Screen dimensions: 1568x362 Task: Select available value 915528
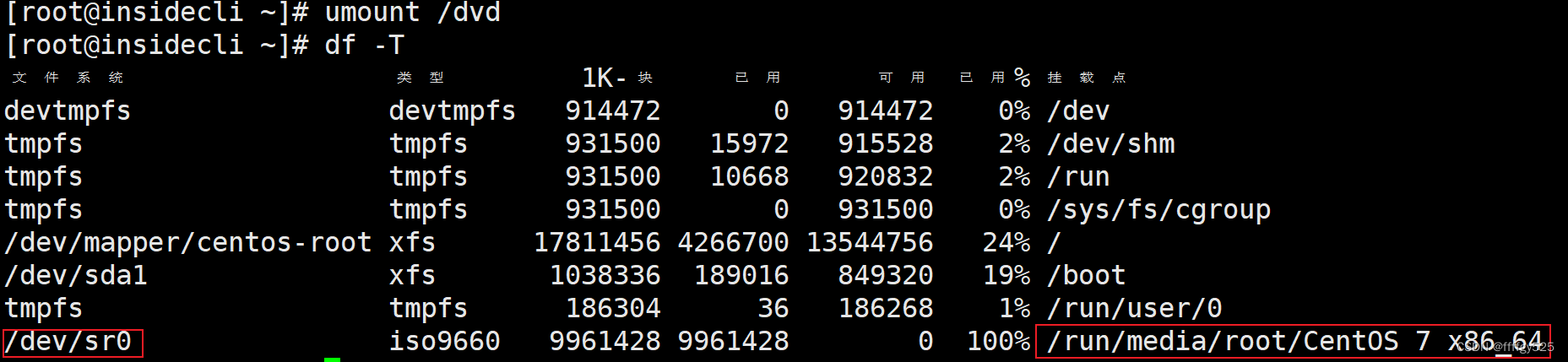[886, 143]
